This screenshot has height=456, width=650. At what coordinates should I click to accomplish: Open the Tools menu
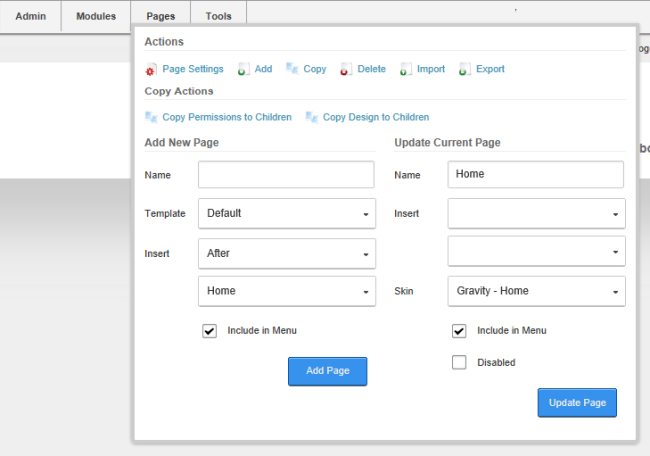tap(218, 16)
